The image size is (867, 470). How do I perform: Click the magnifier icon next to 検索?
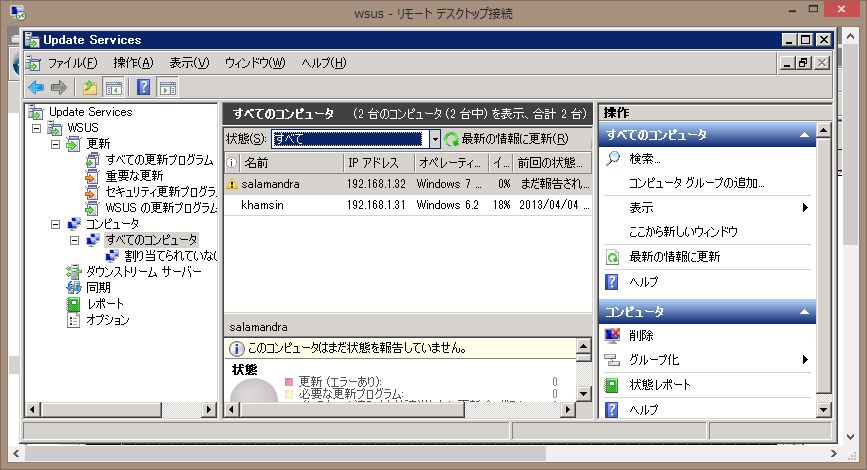coord(613,159)
